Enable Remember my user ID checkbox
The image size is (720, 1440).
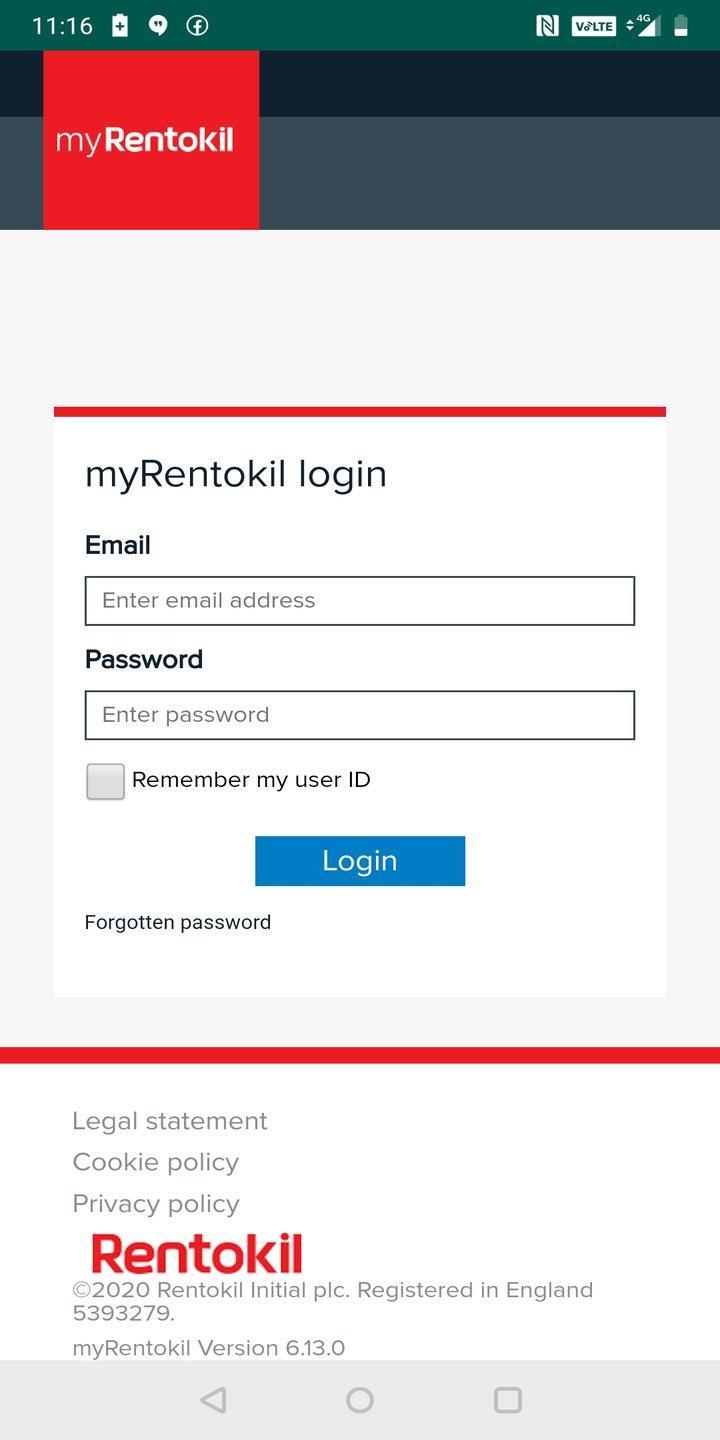point(105,781)
